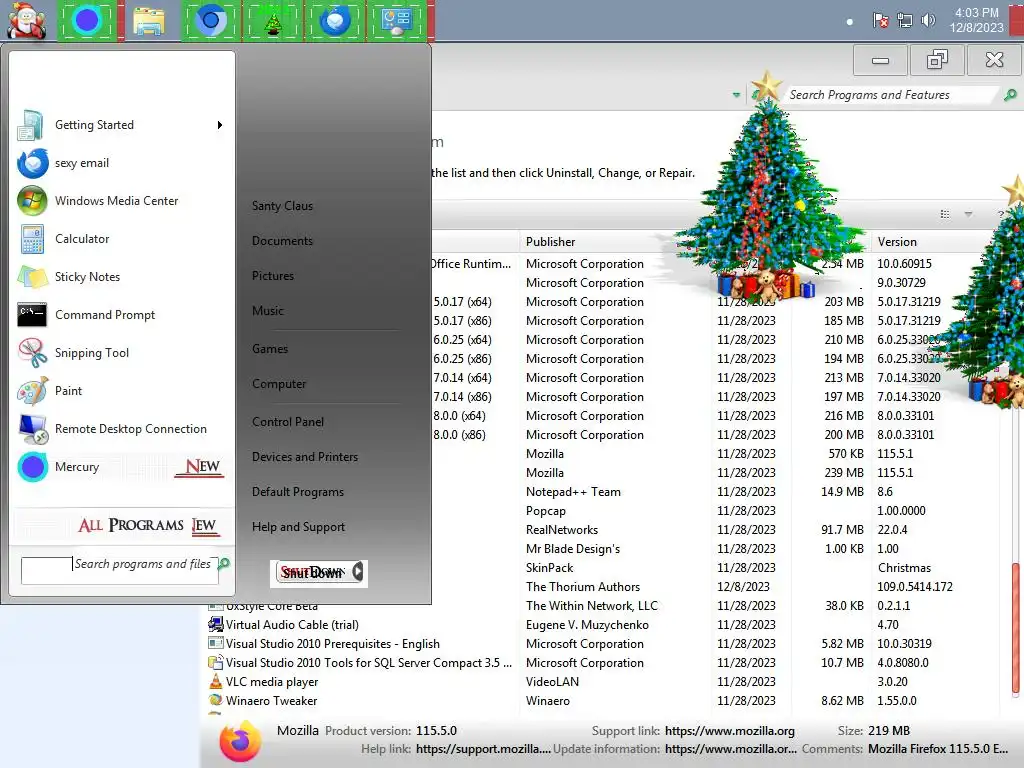The height and width of the screenshot is (768, 1024).
Task: Click the program list vertical scrollbar
Action: click(x=1016, y=627)
